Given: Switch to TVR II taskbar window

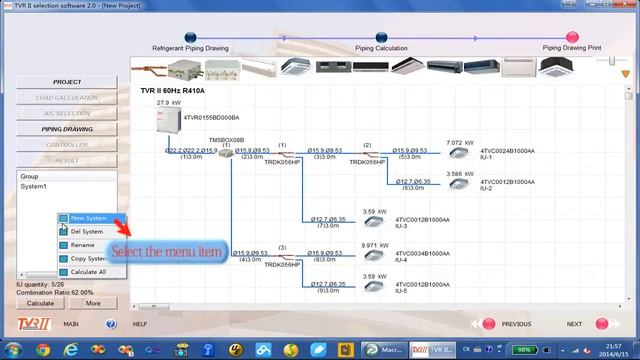Looking at the screenshot, I should 432,350.
